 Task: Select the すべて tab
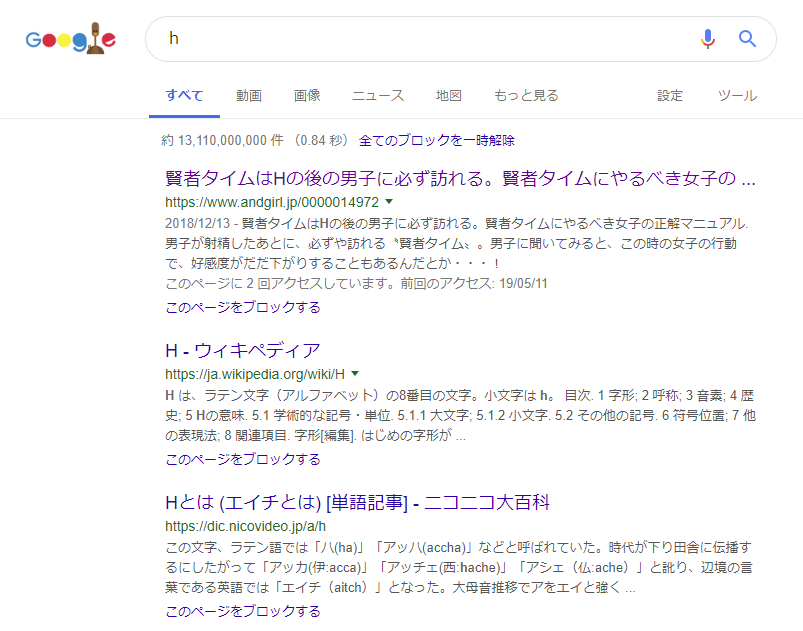tap(184, 96)
